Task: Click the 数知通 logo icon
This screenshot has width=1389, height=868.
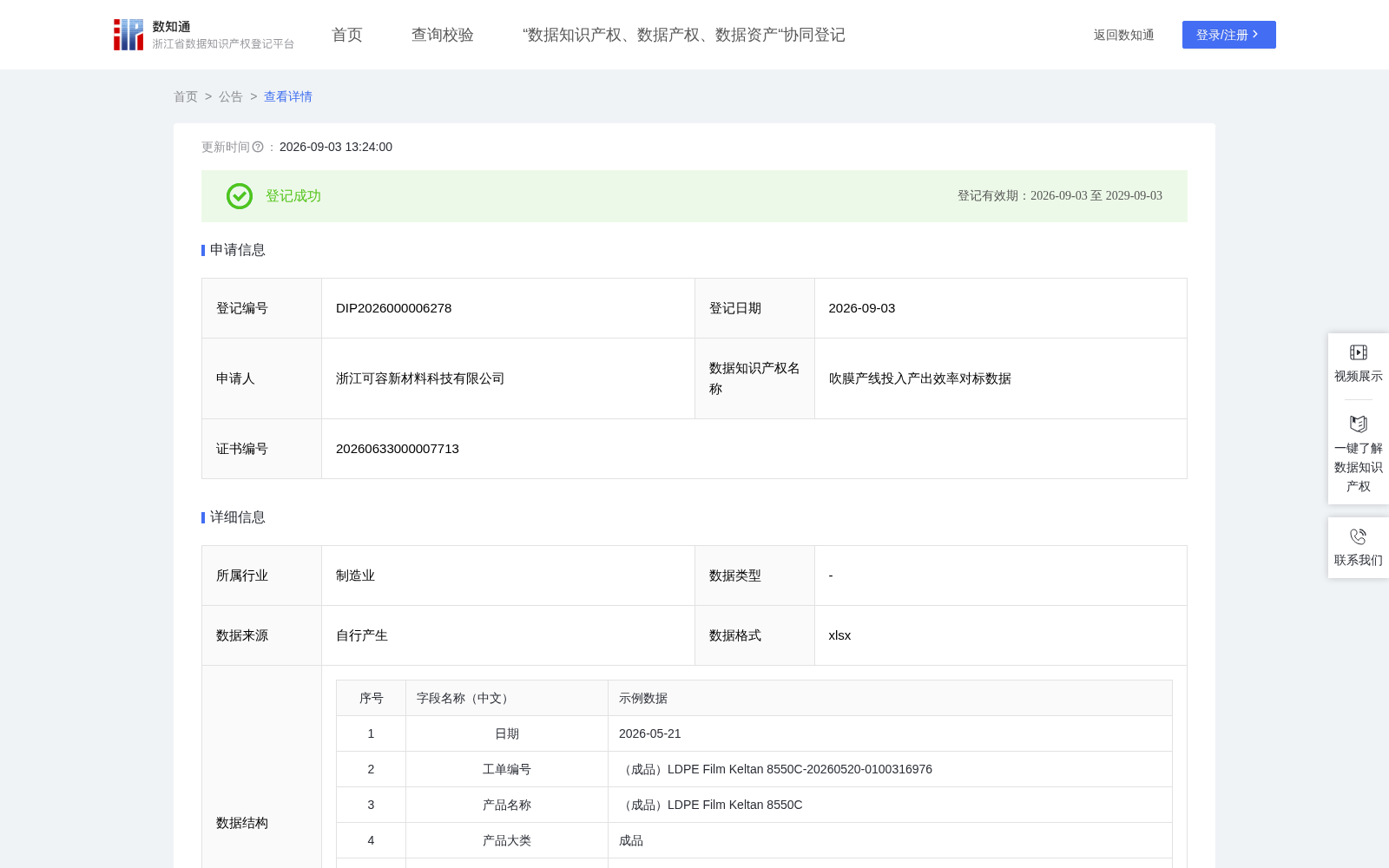Action: pyautogui.click(x=128, y=35)
